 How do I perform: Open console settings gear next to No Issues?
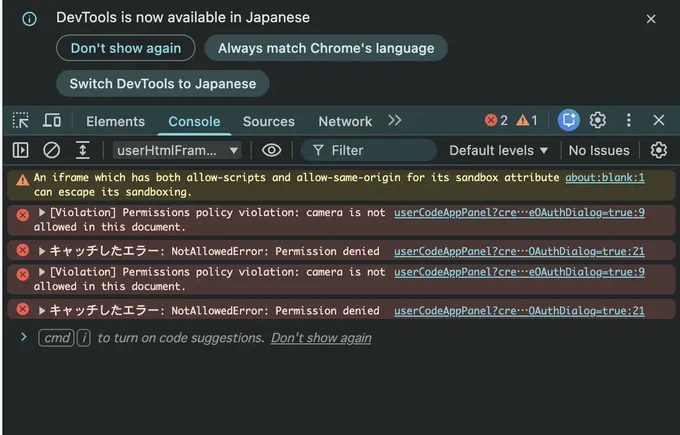[x=658, y=150]
